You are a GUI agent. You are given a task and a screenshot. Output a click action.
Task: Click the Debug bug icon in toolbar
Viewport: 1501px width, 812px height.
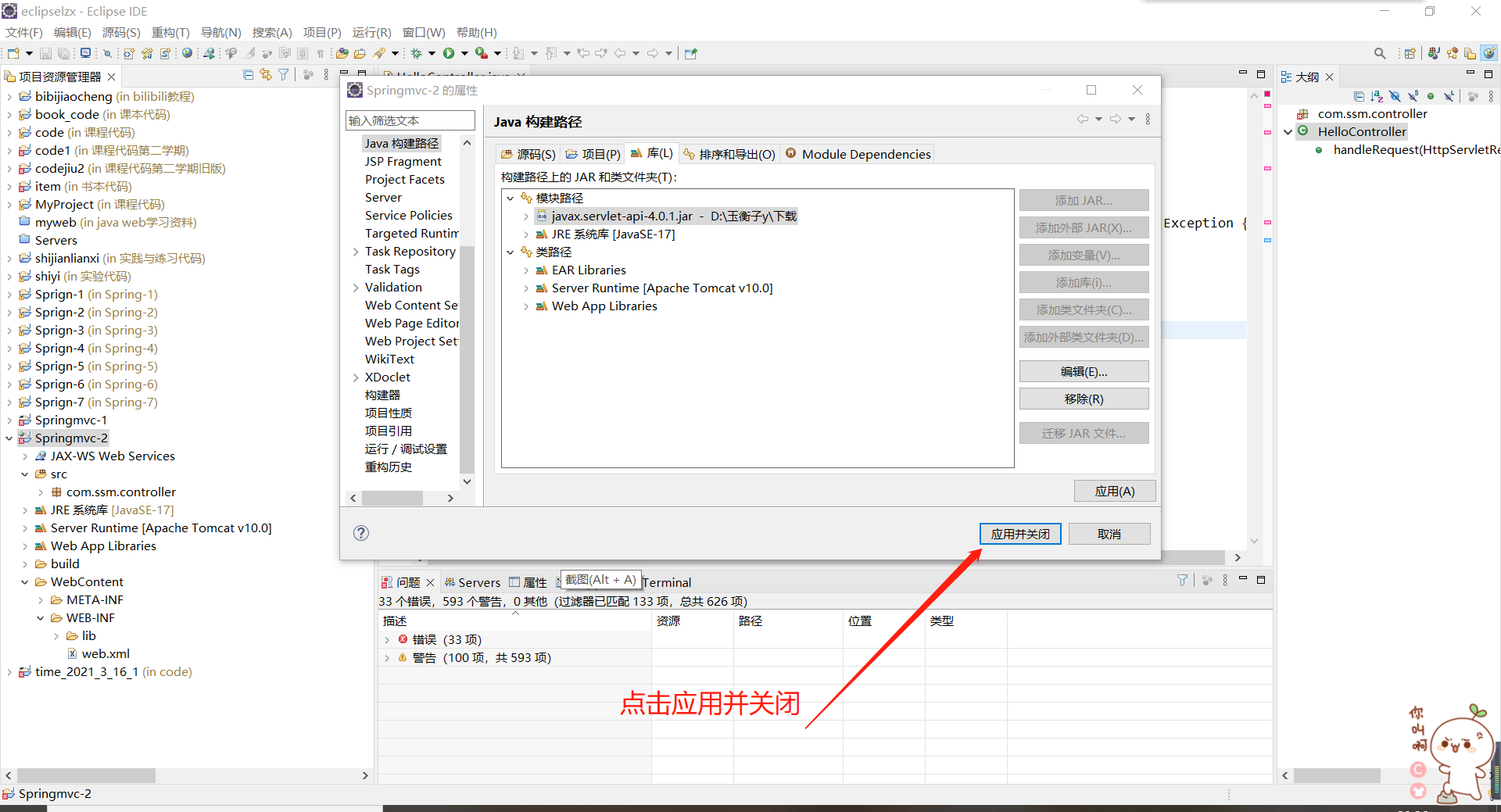tap(417, 53)
